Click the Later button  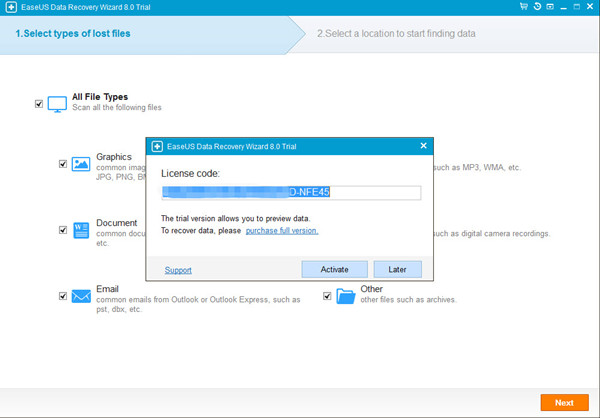click(x=398, y=269)
